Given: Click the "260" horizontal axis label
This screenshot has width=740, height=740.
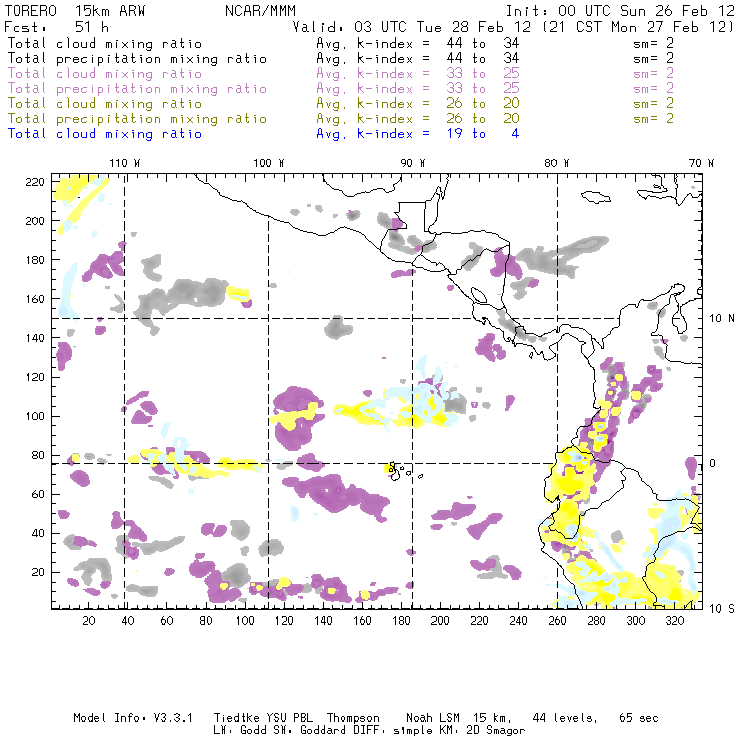Looking at the screenshot, I should tap(557, 621).
